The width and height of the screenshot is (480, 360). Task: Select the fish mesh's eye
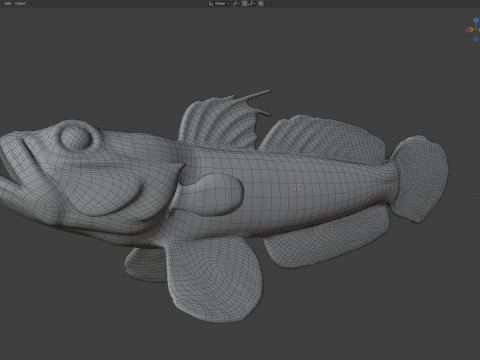click(76, 137)
